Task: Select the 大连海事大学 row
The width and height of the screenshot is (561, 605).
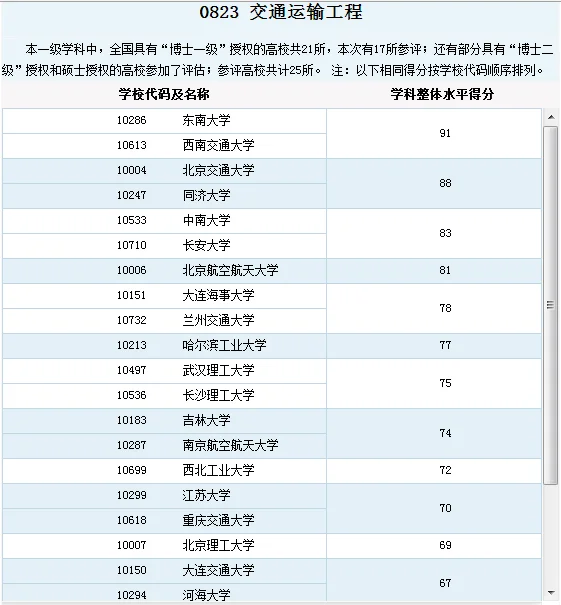Action: click(164, 296)
